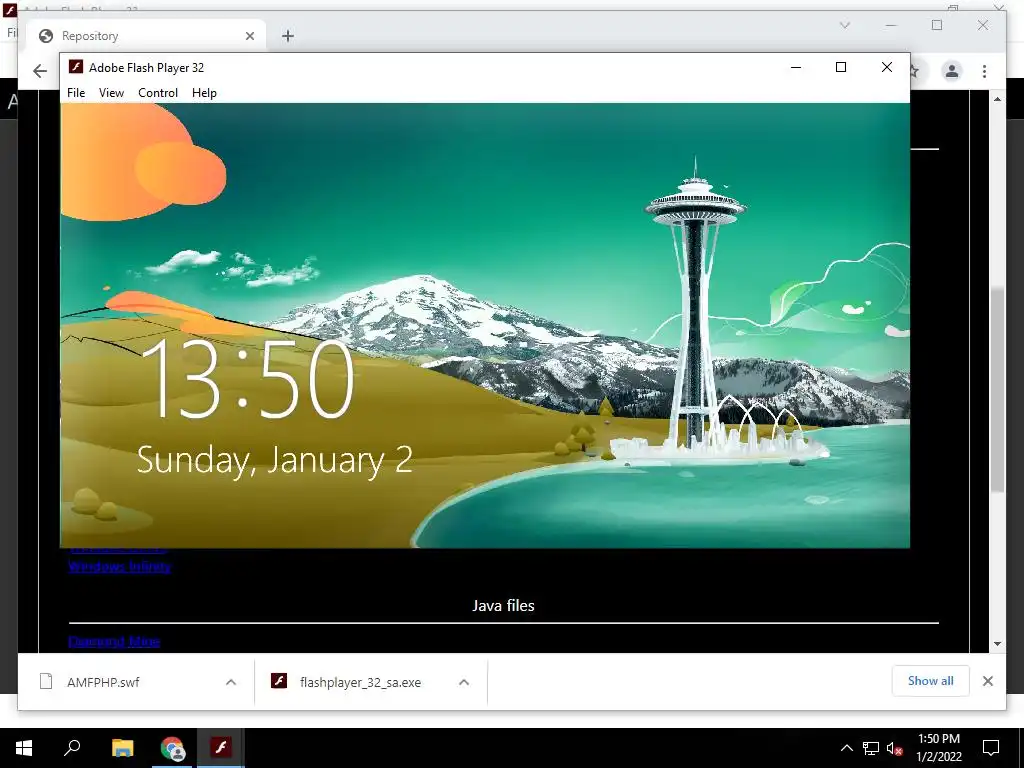Expand Chrome tab search chevron
The width and height of the screenshot is (1024, 768).
[x=844, y=25]
